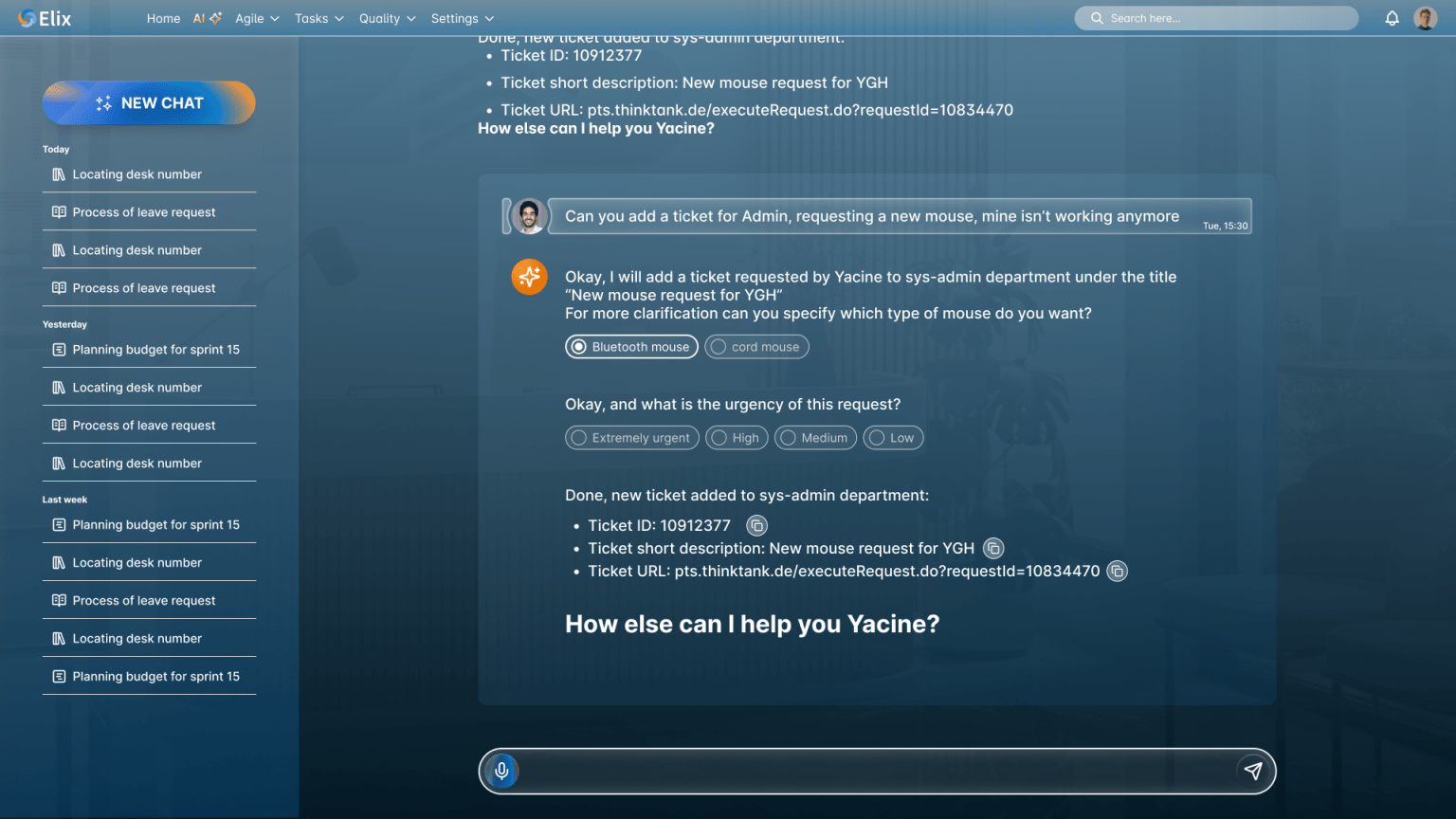Send message with the paper plane icon
This screenshot has height=819, width=1456.
point(1253,771)
